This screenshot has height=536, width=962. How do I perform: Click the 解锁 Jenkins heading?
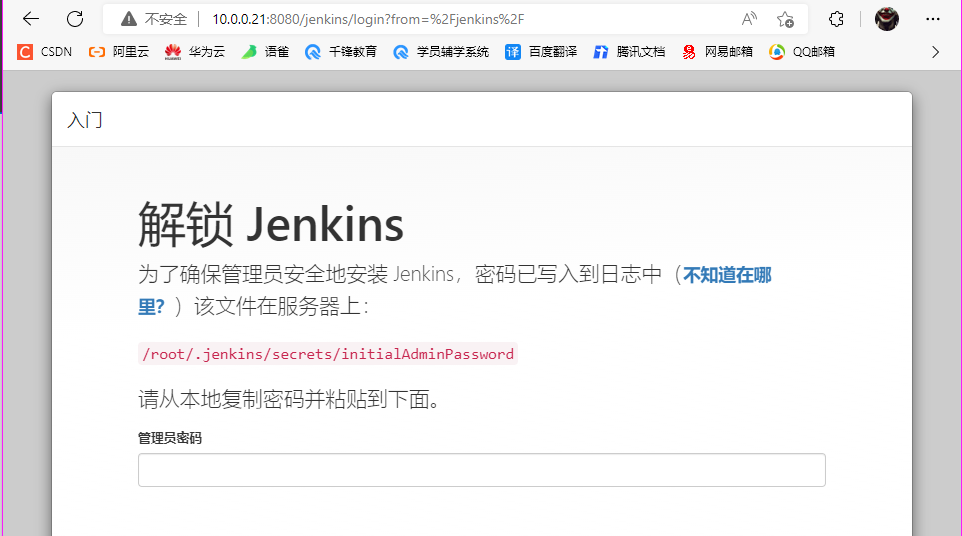pyautogui.click(x=271, y=224)
